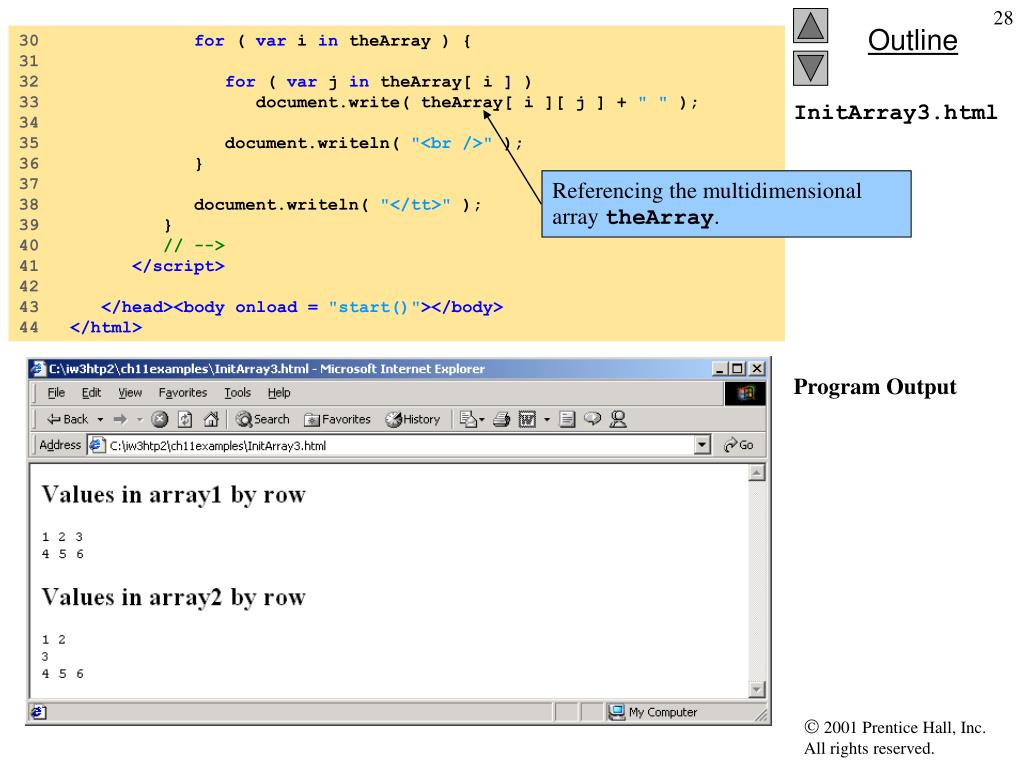This screenshot has height=768, width=1024.
Task: Click the Windows logo throbber
Action: click(745, 393)
